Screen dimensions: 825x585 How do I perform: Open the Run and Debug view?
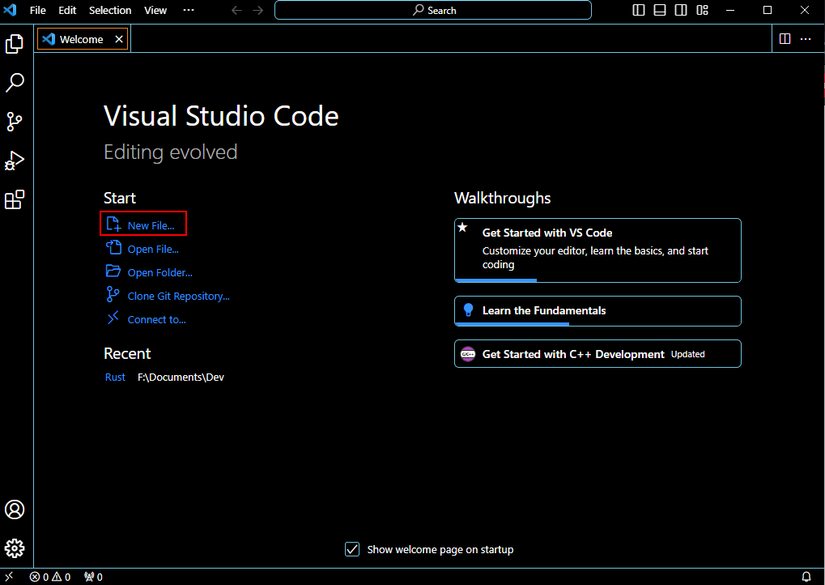[x=15, y=160]
